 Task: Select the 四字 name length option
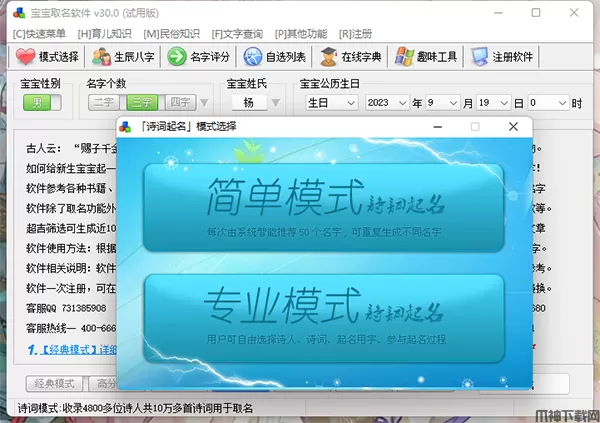[180, 103]
